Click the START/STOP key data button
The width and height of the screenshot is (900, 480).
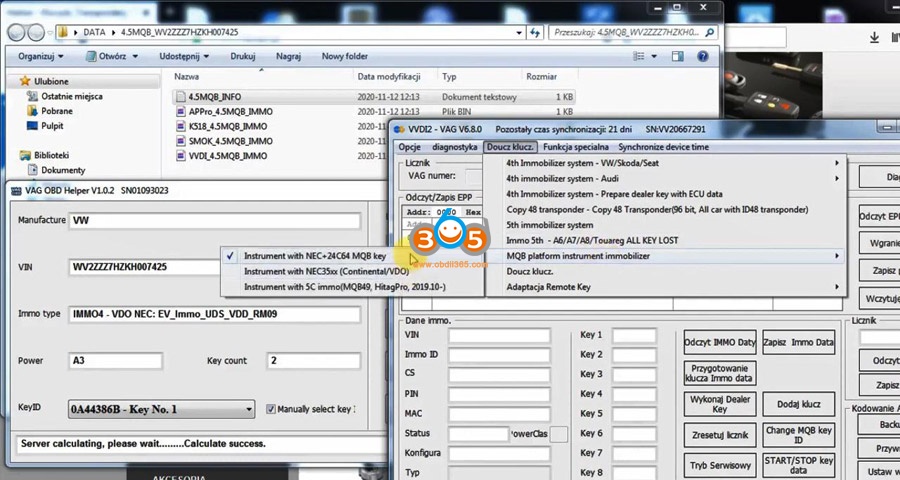click(x=798, y=466)
